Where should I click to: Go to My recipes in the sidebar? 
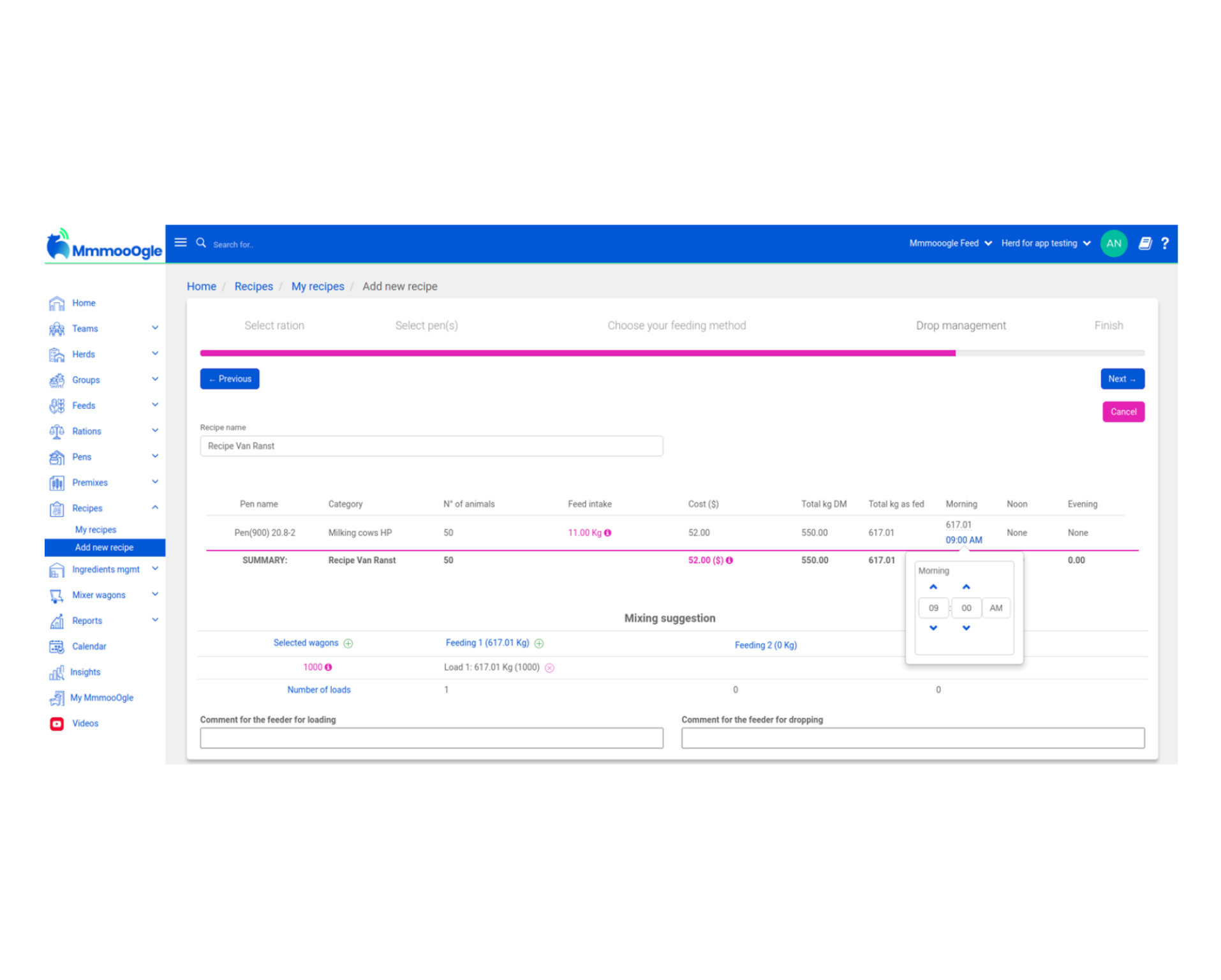95,529
